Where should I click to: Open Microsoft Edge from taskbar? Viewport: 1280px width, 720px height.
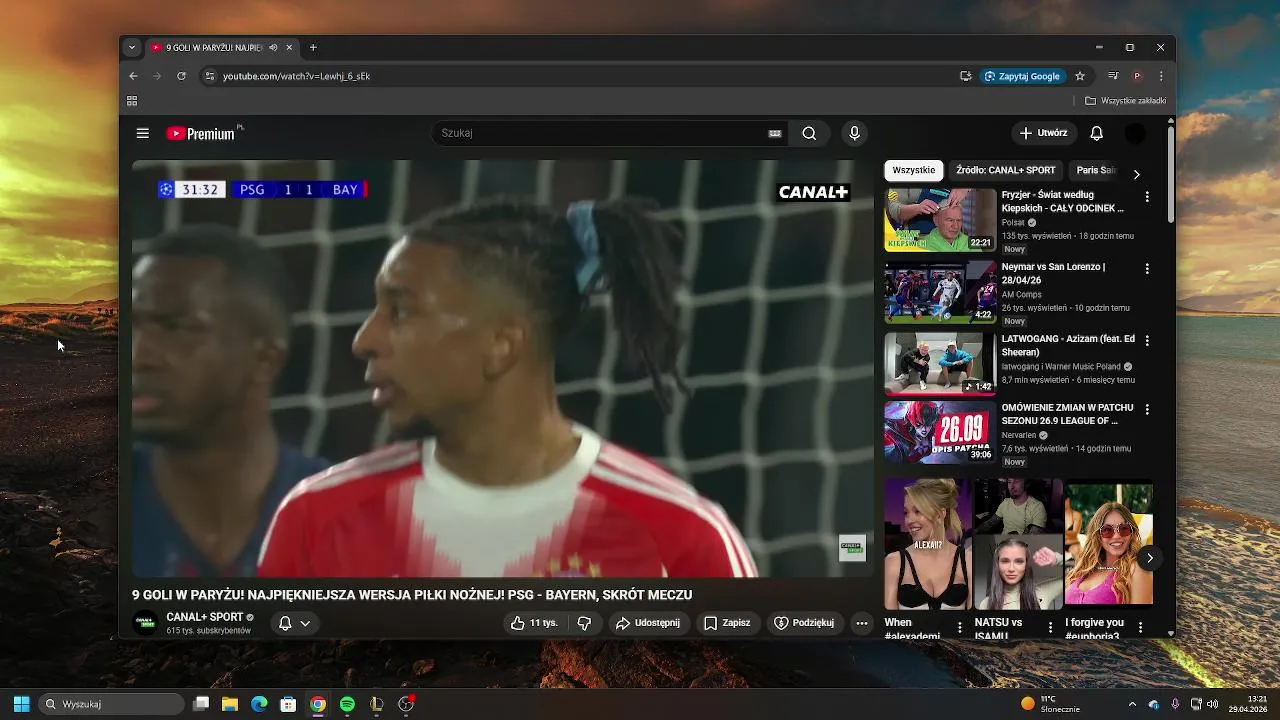pos(259,704)
